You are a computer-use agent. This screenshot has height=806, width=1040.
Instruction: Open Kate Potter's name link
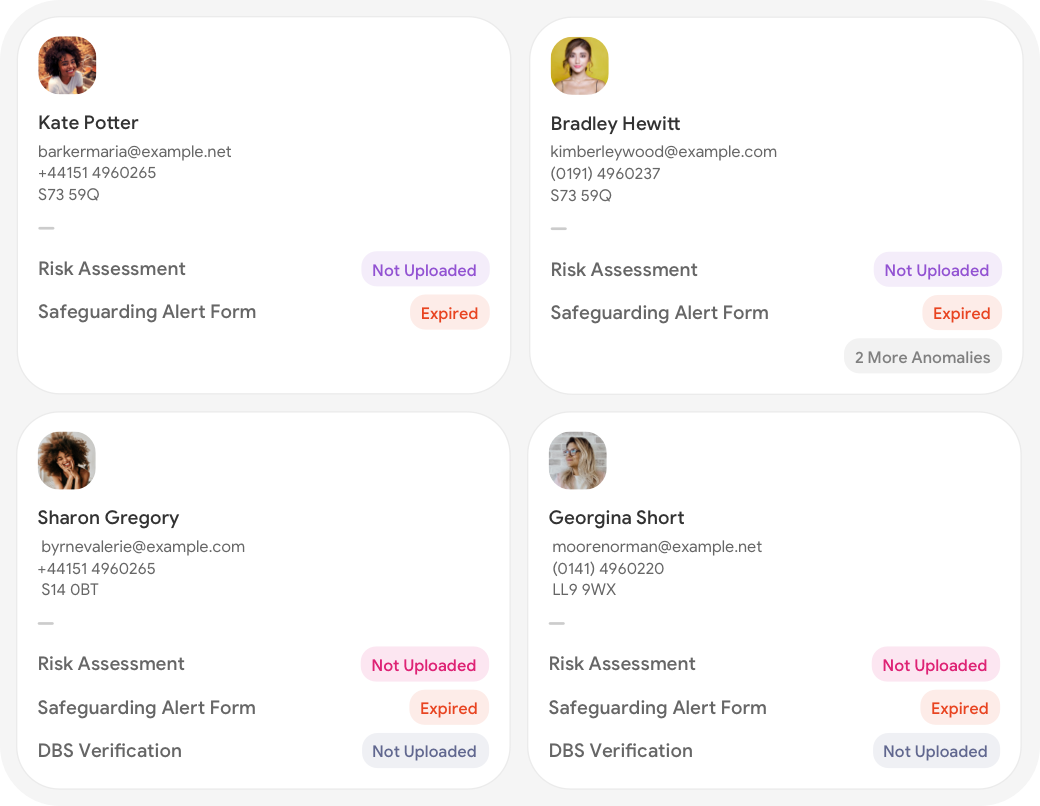click(88, 123)
